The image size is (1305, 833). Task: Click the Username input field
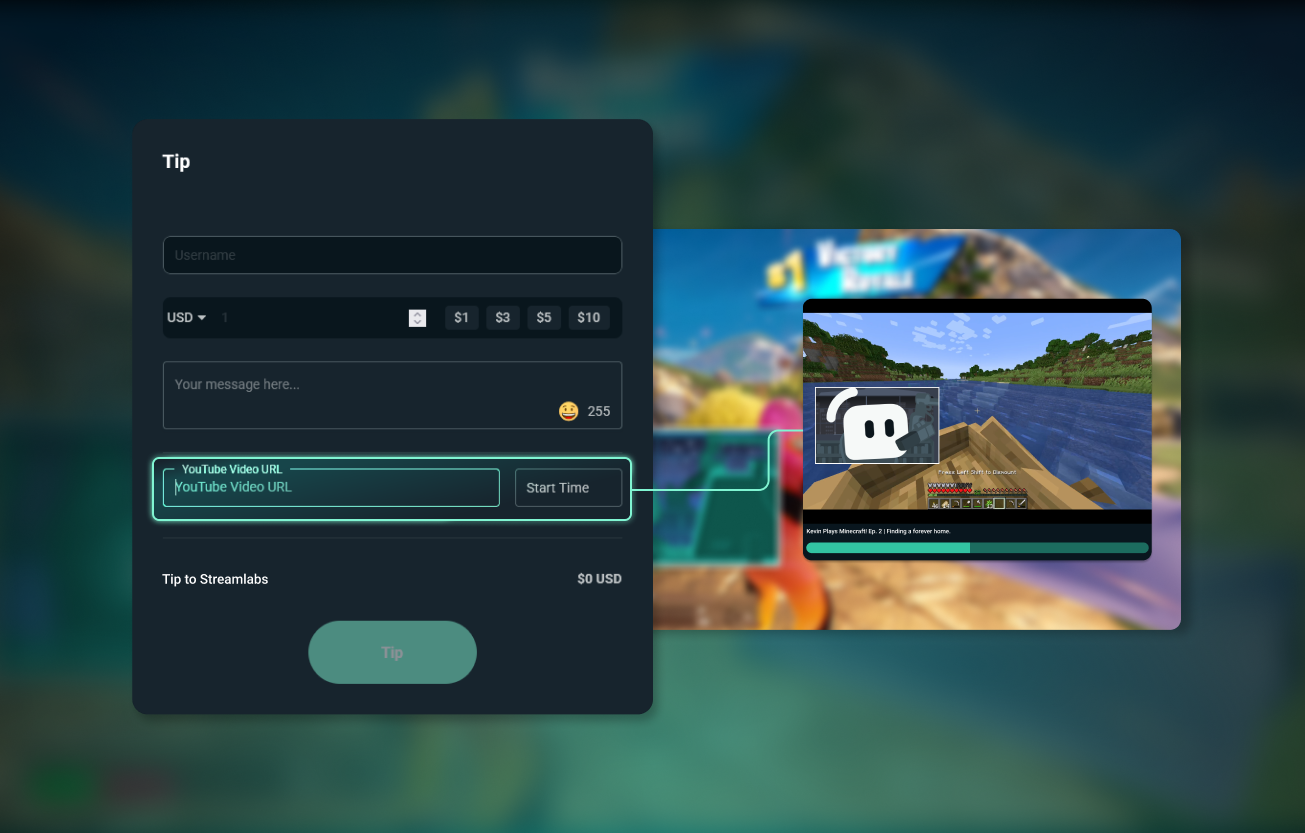(x=392, y=255)
